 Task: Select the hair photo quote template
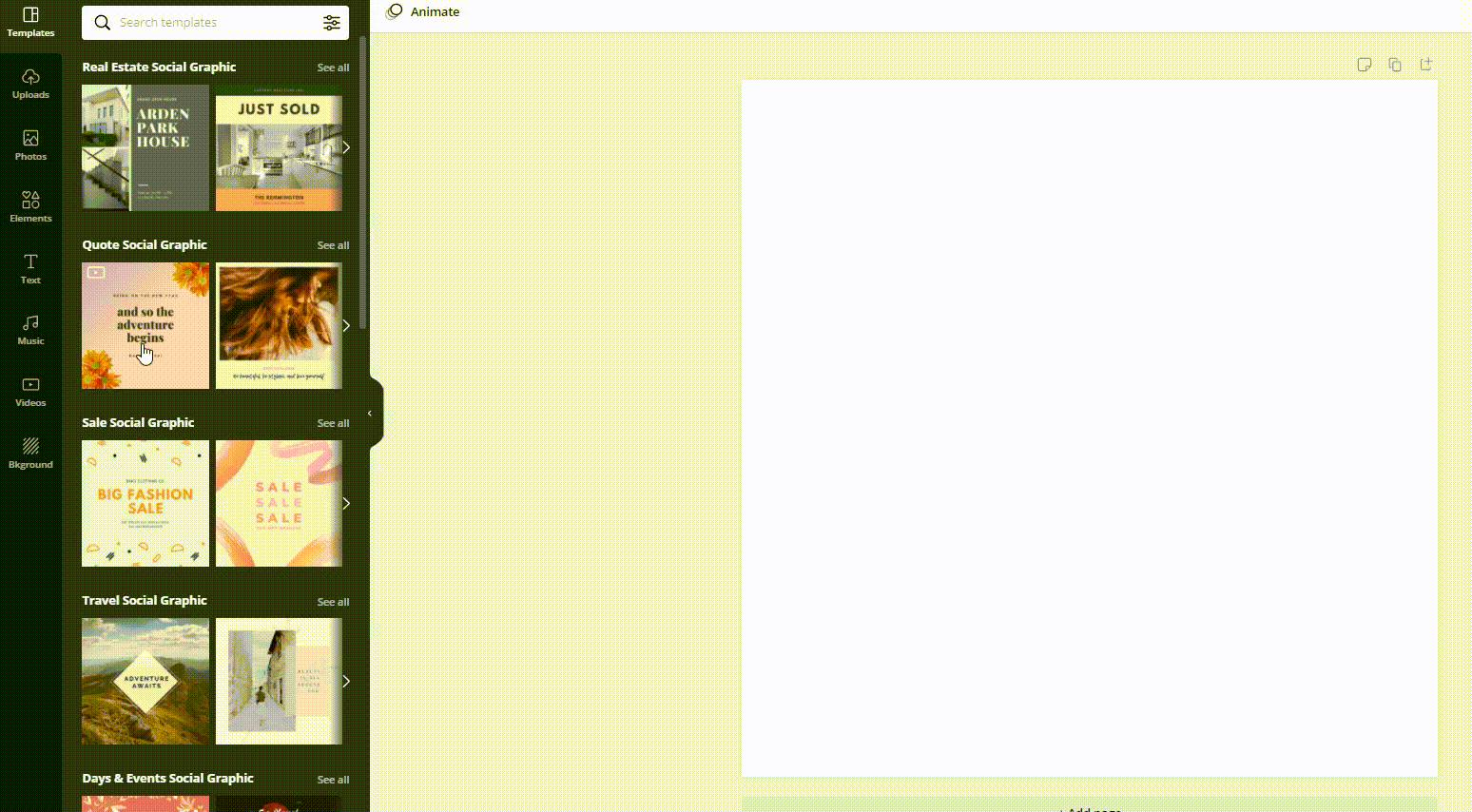279,325
